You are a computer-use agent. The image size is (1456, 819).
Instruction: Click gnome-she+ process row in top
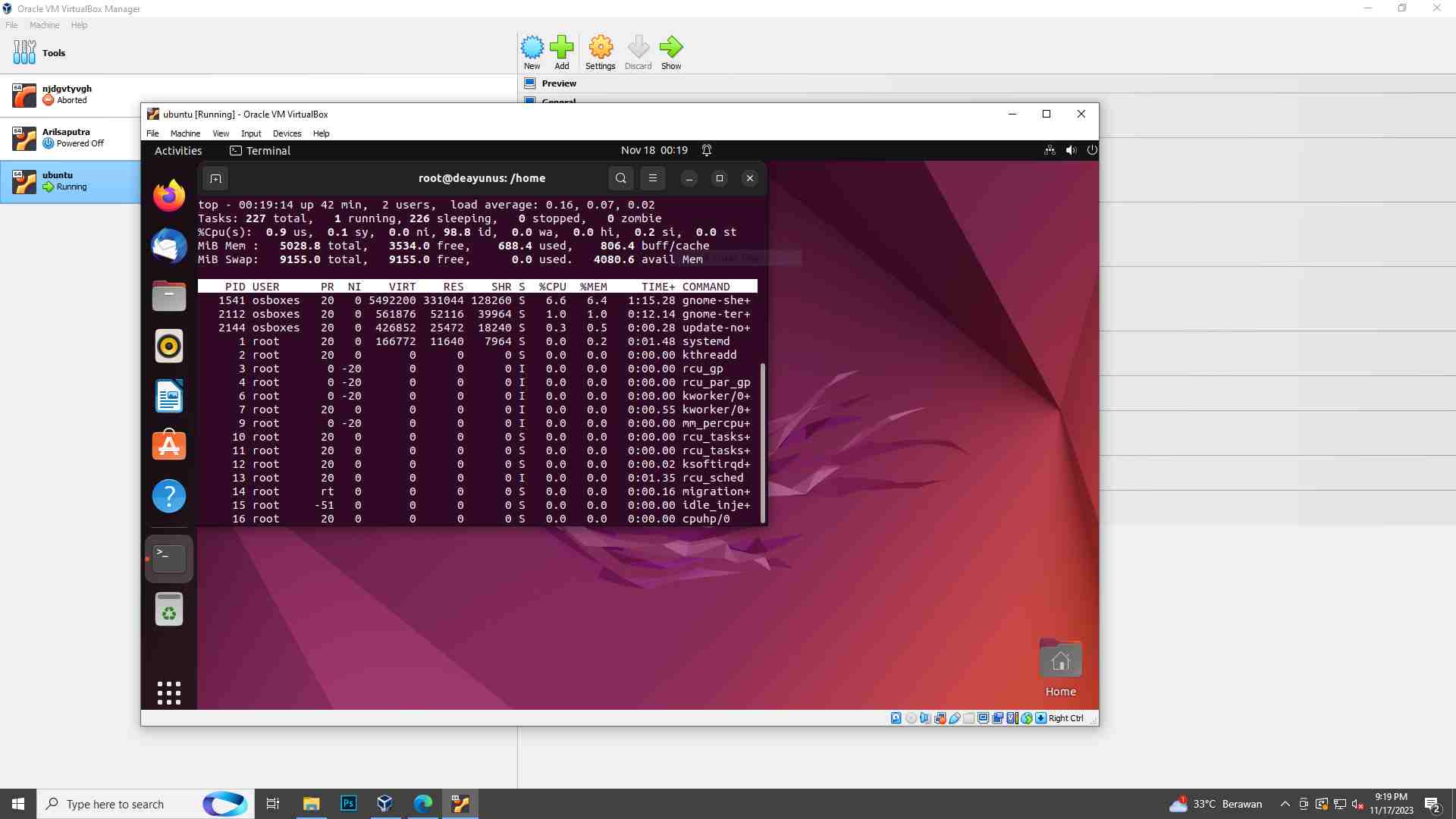(478, 300)
